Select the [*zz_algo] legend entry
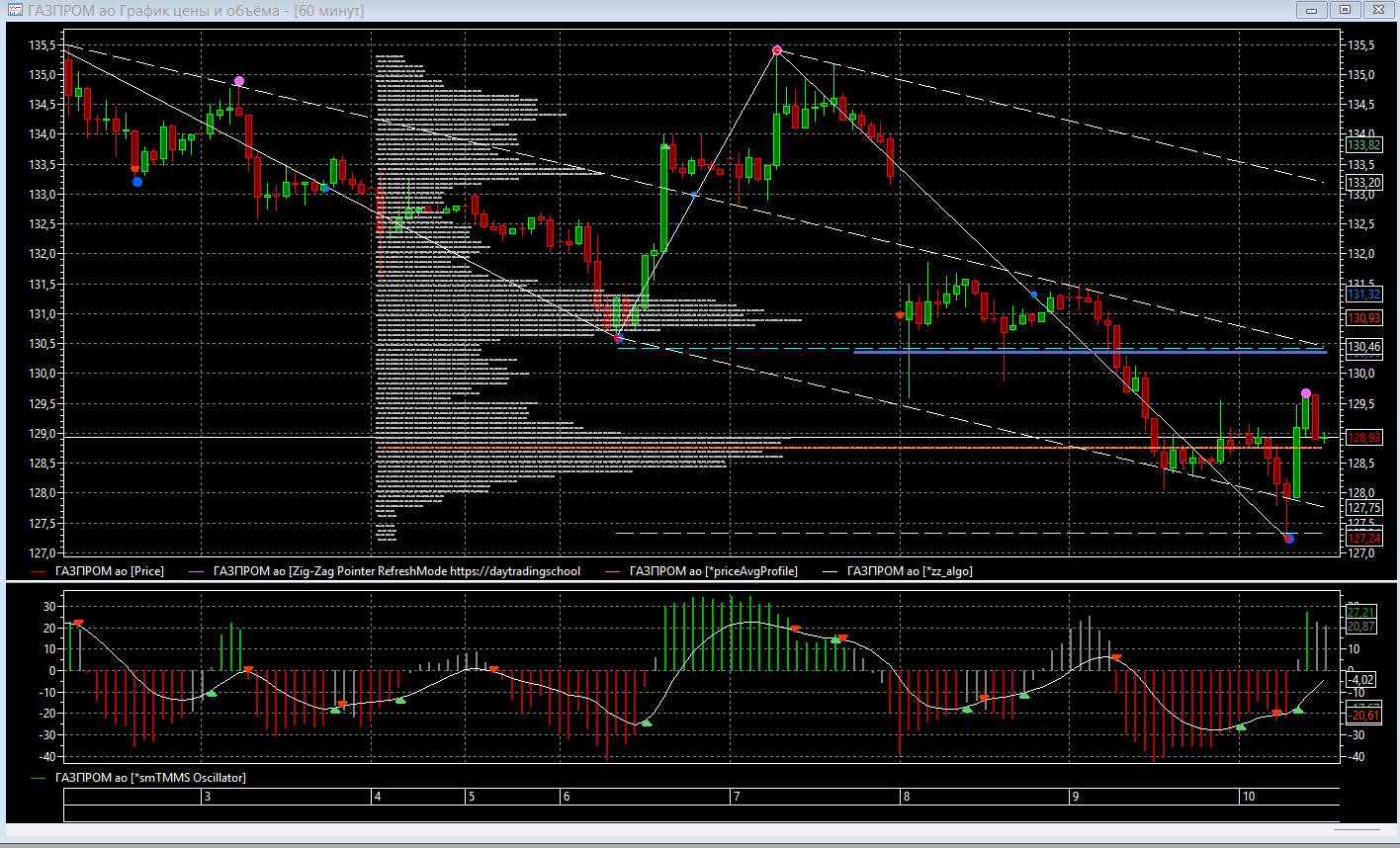This screenshot has height=848, width=1400. (x=909, y=571)
